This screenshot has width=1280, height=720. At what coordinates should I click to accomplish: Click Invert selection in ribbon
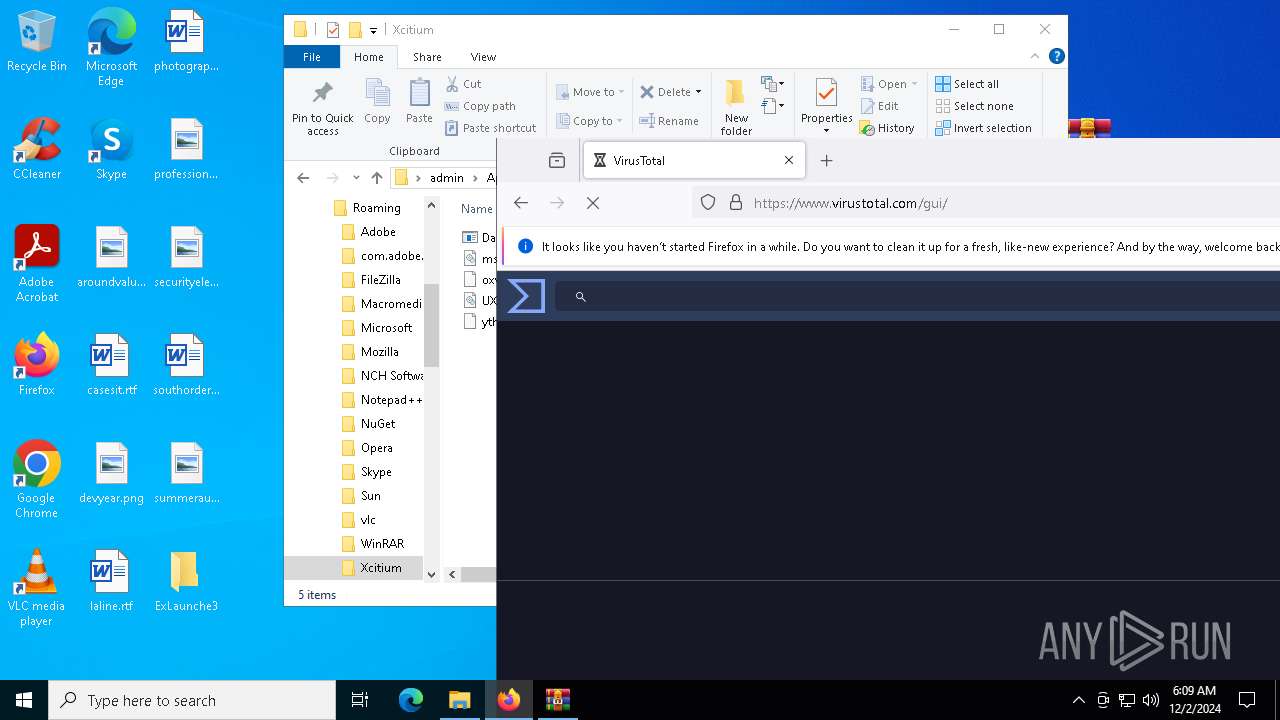[x=983, y=128]
